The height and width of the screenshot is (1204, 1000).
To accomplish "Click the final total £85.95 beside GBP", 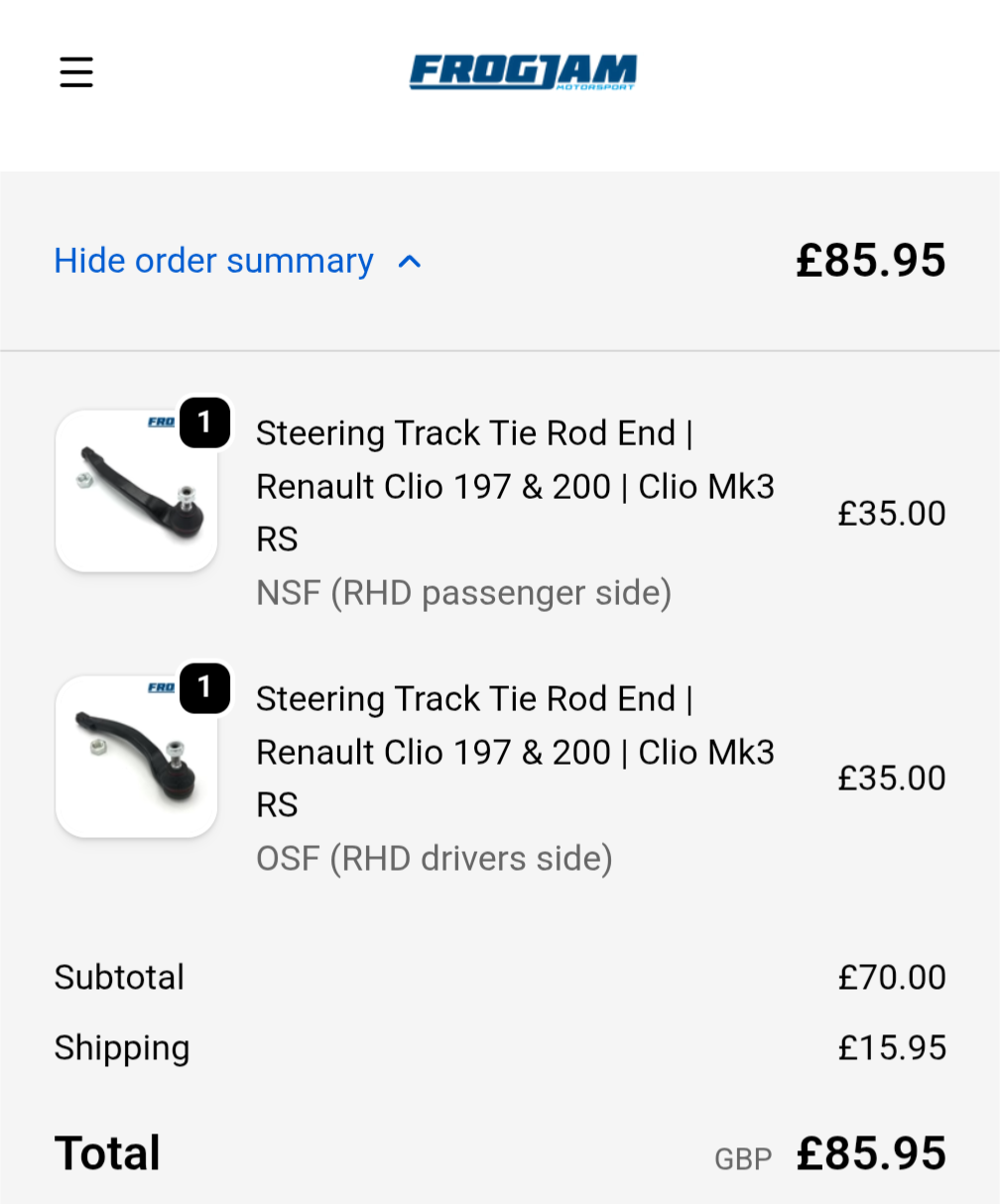I will click(870, 1154).
